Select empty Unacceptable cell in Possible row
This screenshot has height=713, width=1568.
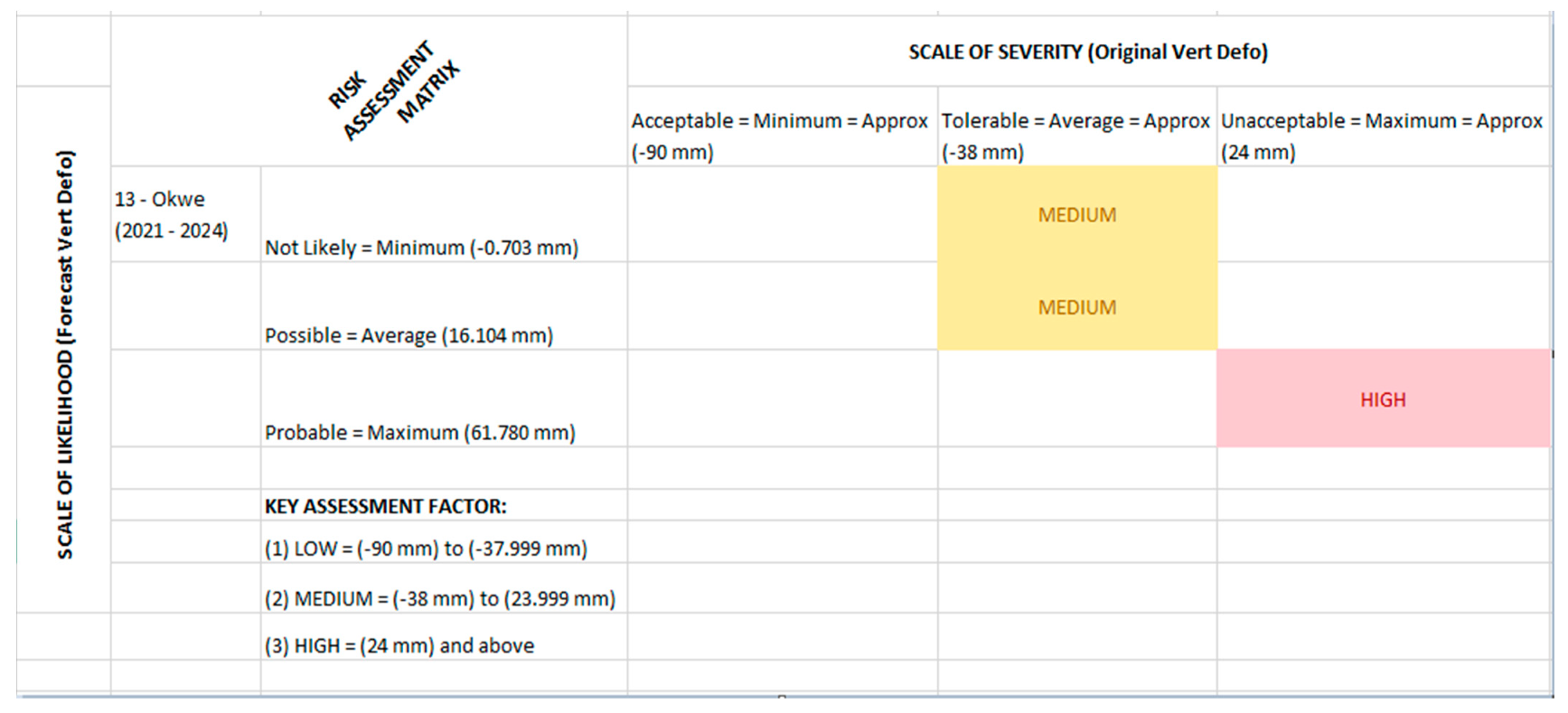pyautogui.click(x=1382, y=307)
